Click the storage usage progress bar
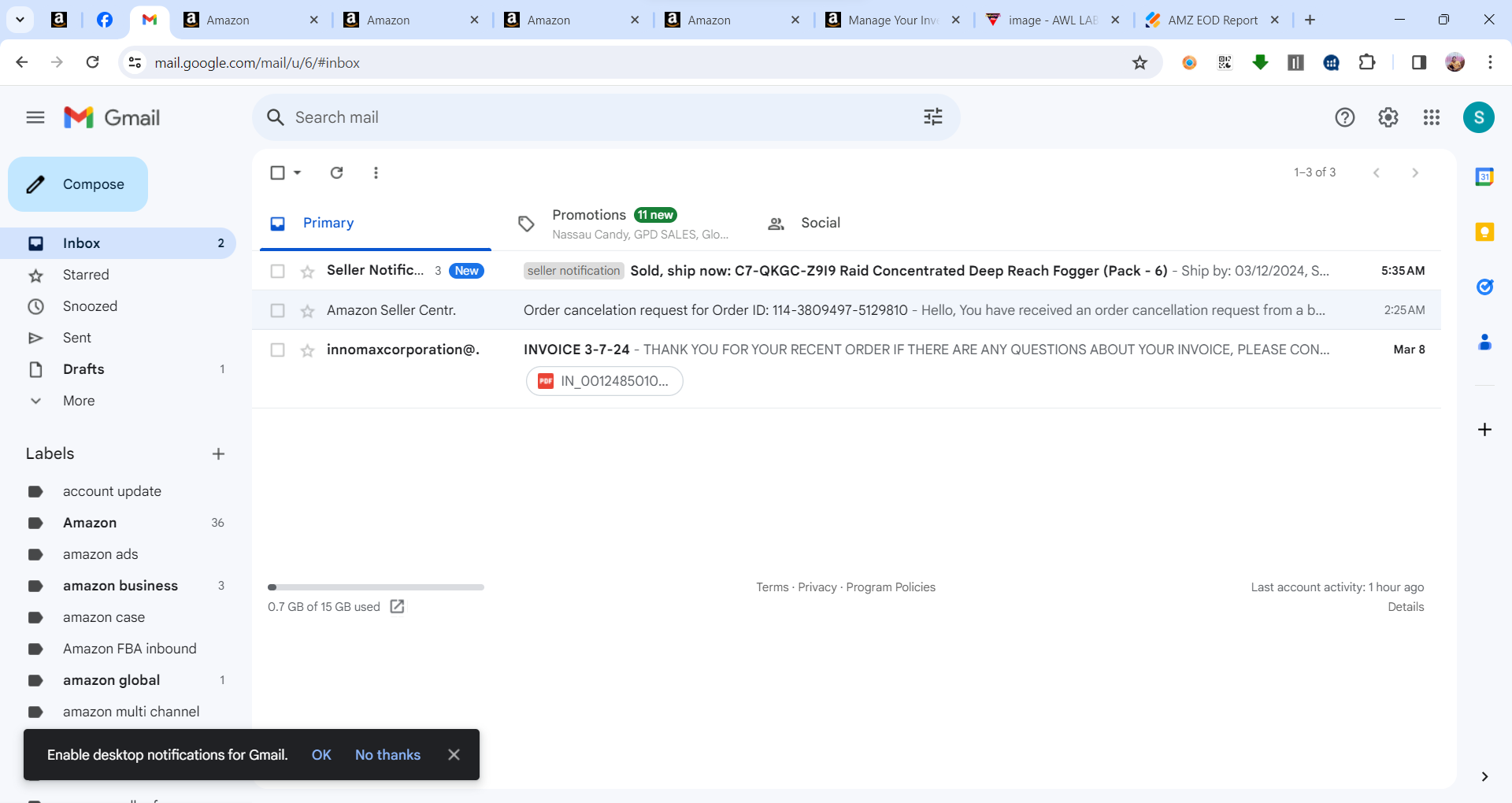Image resolution: width=1512 pixels, height=803 pixels. coord(376,587)
